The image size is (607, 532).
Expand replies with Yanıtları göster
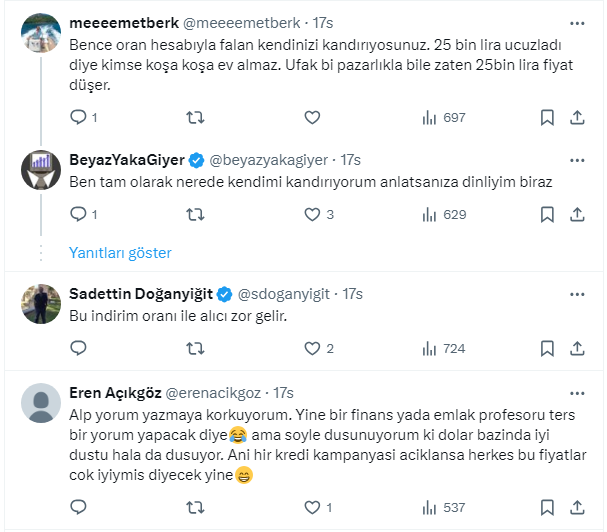point(120,253)
